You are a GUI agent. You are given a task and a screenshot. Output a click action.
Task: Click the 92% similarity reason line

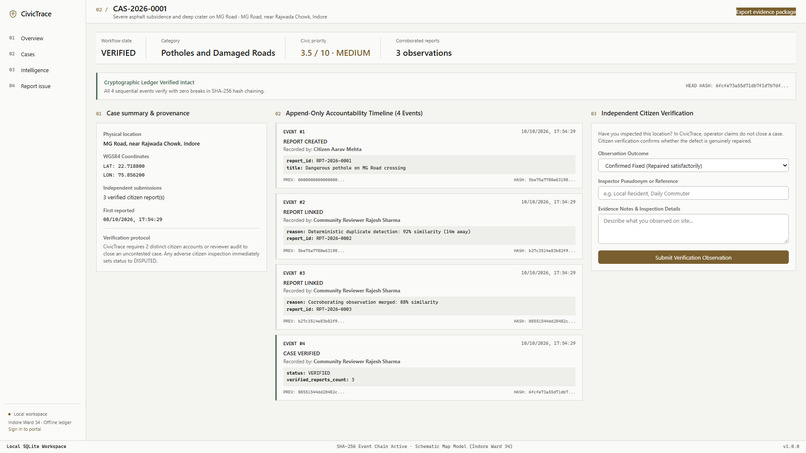[x=378, y=232]
